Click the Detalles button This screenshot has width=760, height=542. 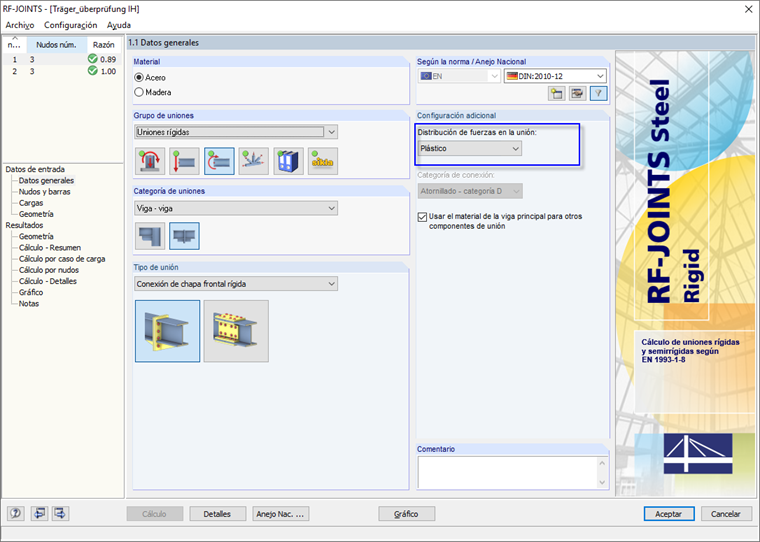[x=217, y=514]
